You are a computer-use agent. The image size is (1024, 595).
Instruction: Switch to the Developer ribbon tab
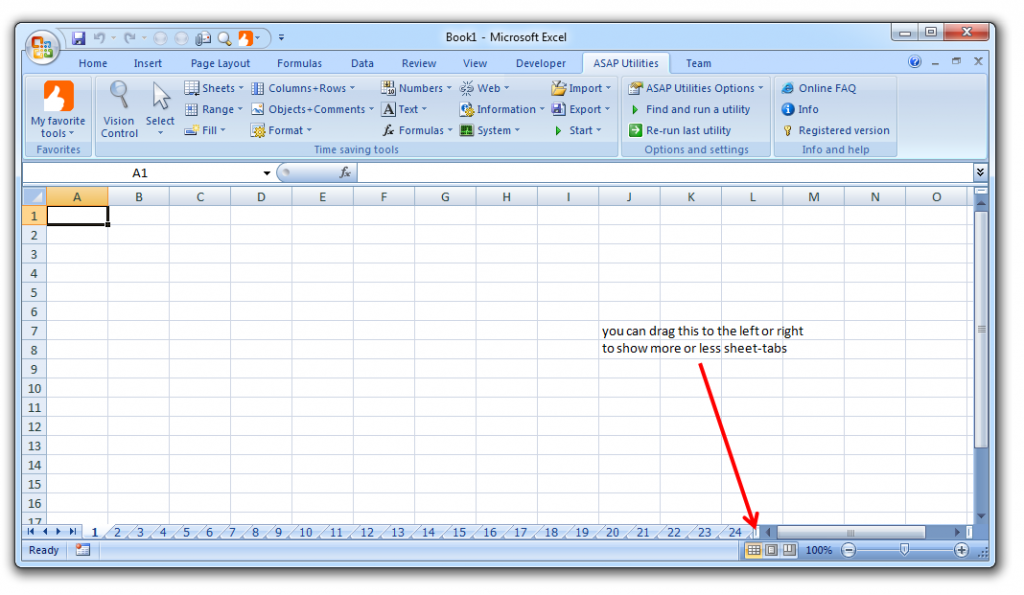click(x=541, y=63)
